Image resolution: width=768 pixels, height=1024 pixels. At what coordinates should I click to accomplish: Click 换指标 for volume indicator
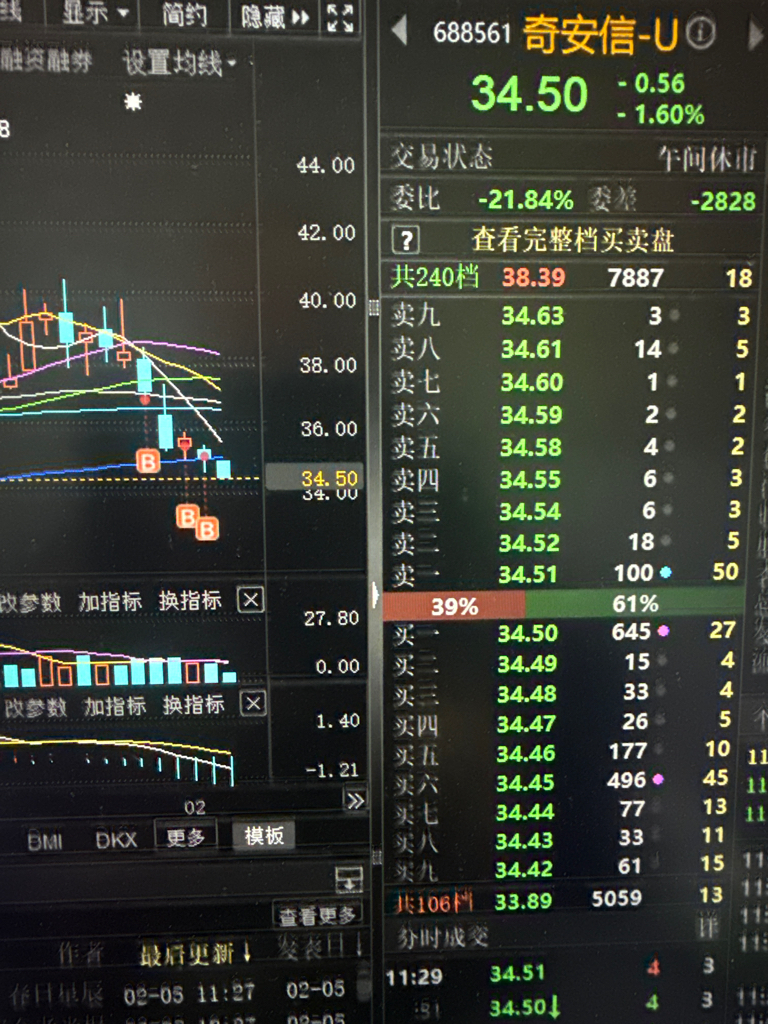click(x=190, y=600)
